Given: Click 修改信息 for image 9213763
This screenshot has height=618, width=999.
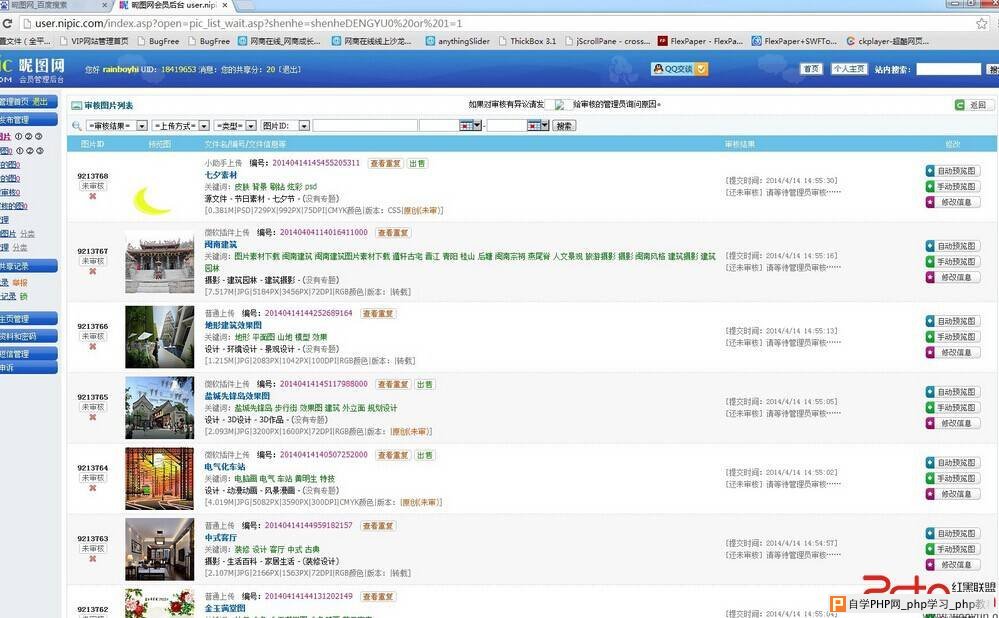Looking at the screenshot, I should (x=952, y=564).
